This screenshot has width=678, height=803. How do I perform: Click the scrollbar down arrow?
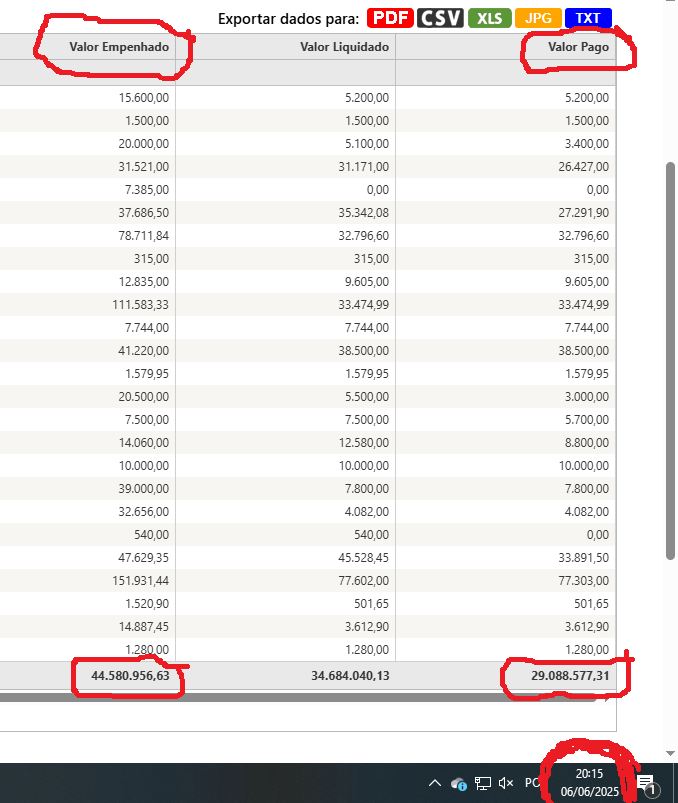[671, 753]
